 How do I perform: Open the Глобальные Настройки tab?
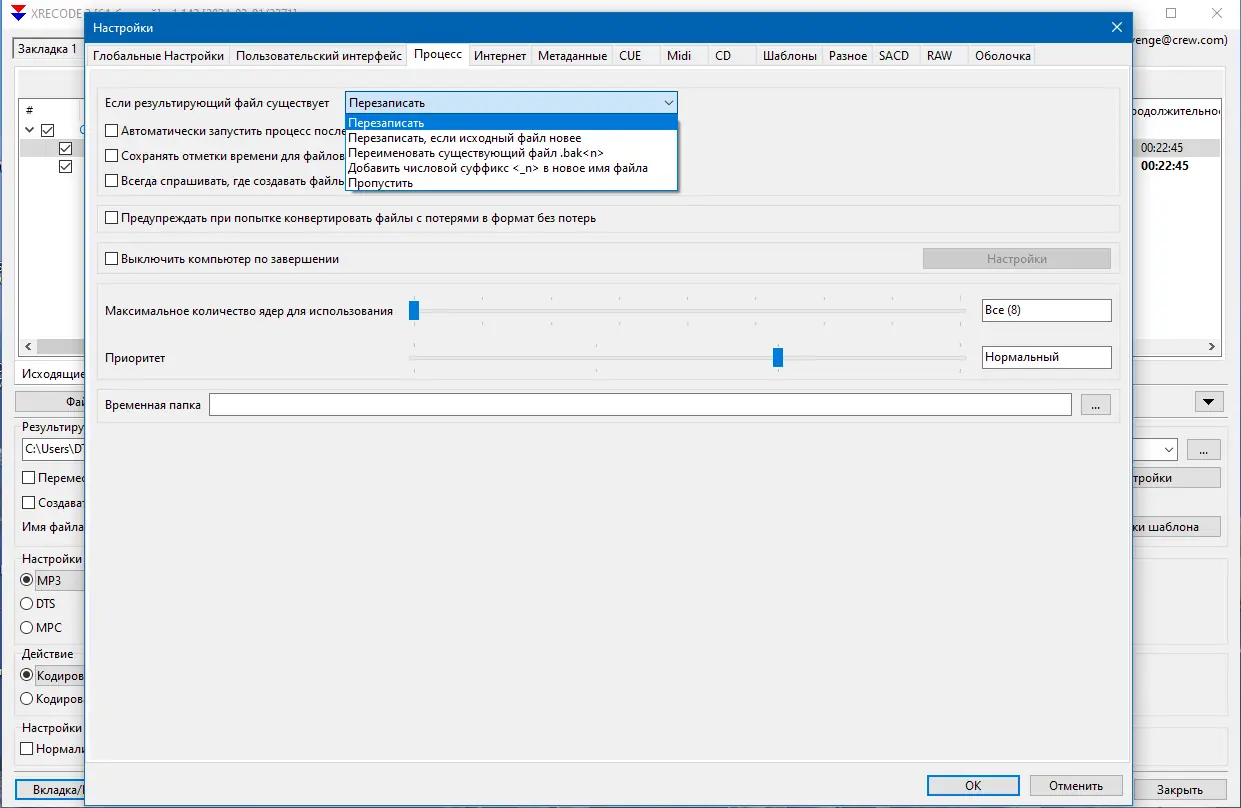click(158, 56)
